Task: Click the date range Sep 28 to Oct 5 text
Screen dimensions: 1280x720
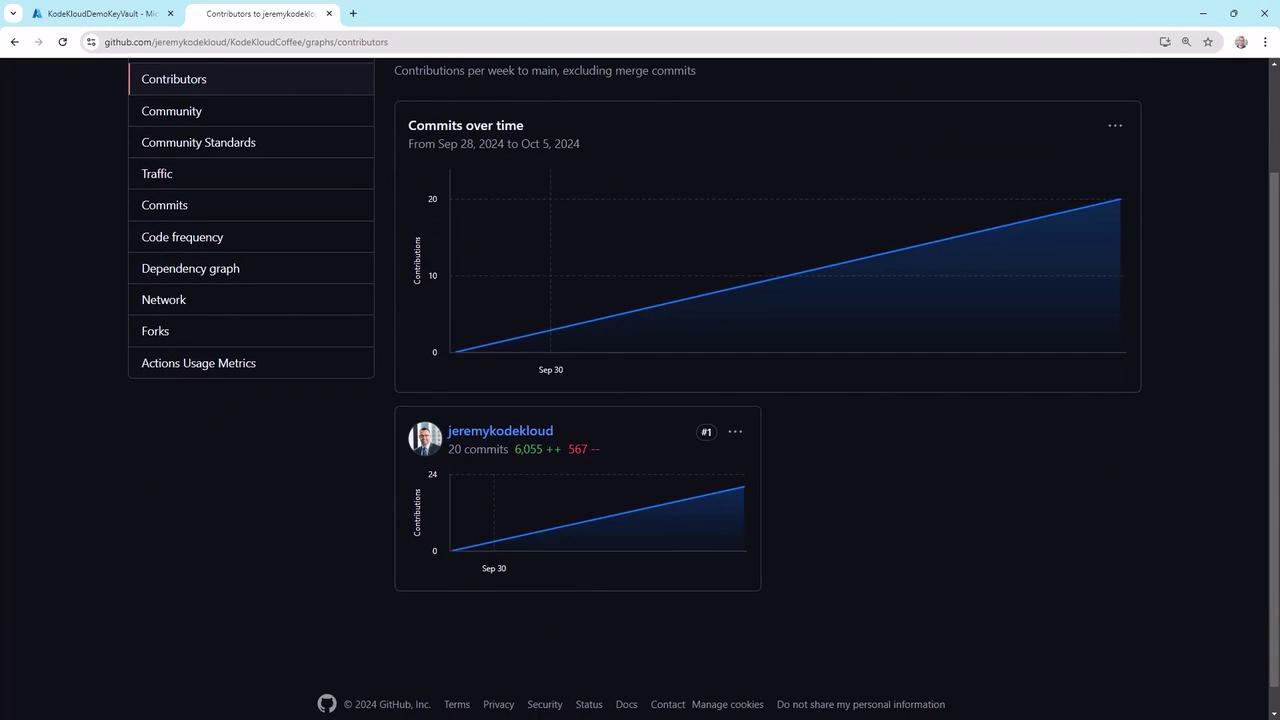Action: 494,144
